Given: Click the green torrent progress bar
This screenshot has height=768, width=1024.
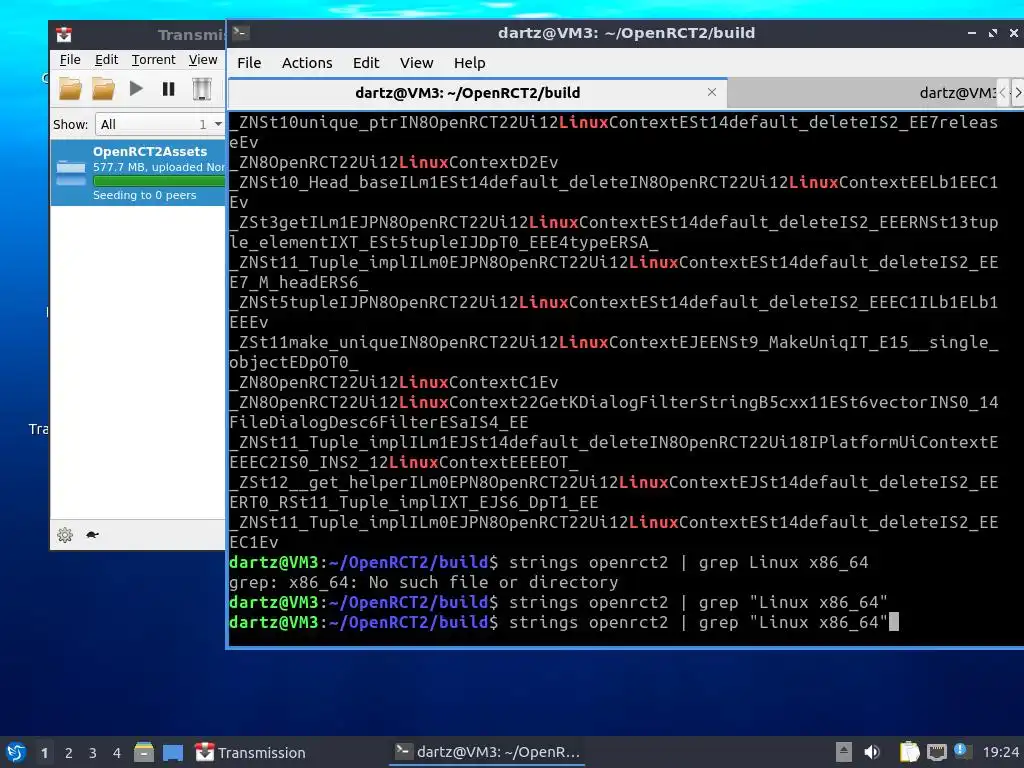Looking at the screenshot, I should click(x=159, y=181).
